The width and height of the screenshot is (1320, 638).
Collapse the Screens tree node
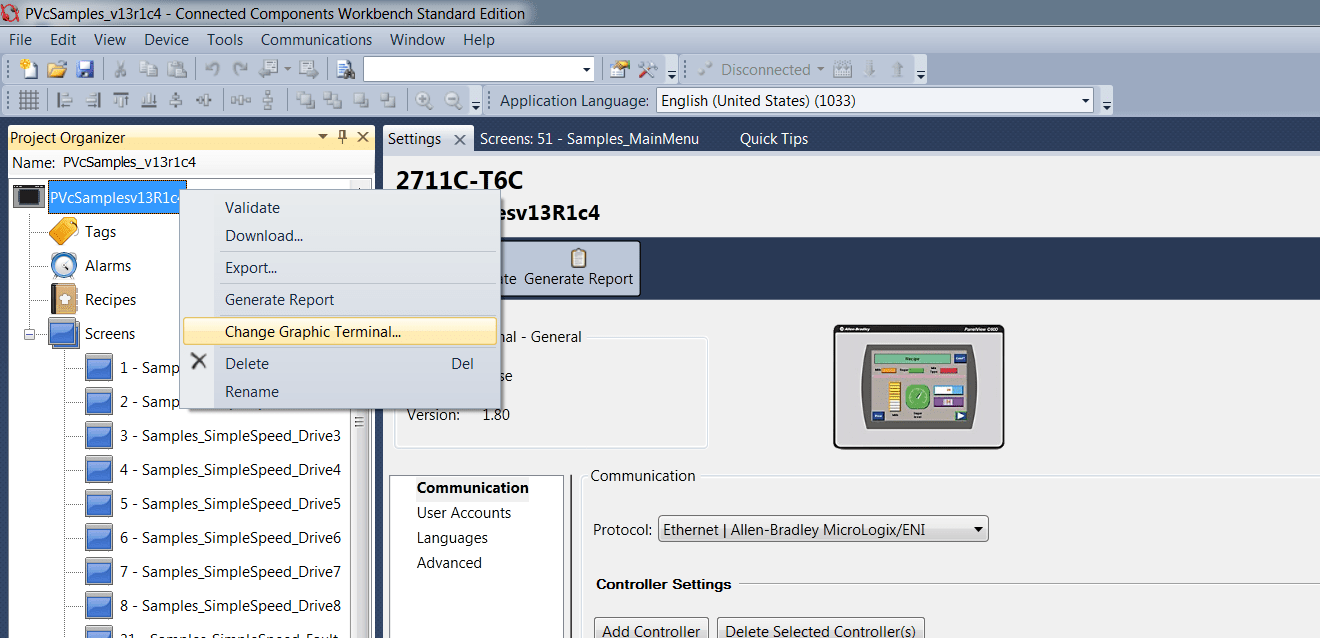[x=29, y=333]
